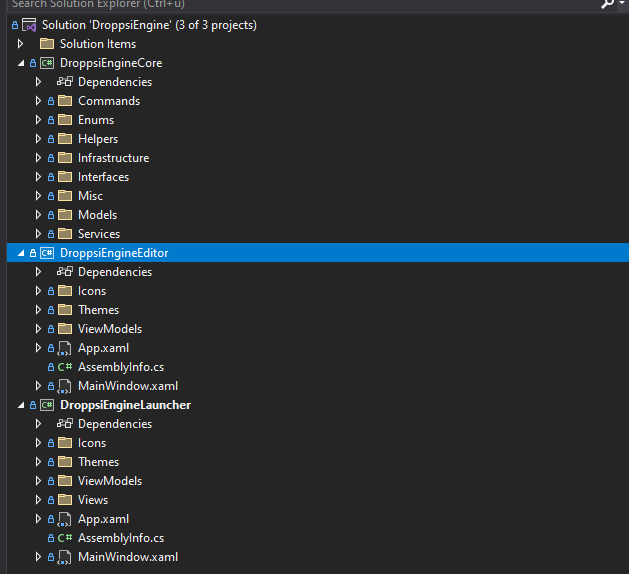Image resolution: width=629 pixels, height=574 pixels.
Task: Collapse the DroppsiEngineCore project
Action: [21, 63]
